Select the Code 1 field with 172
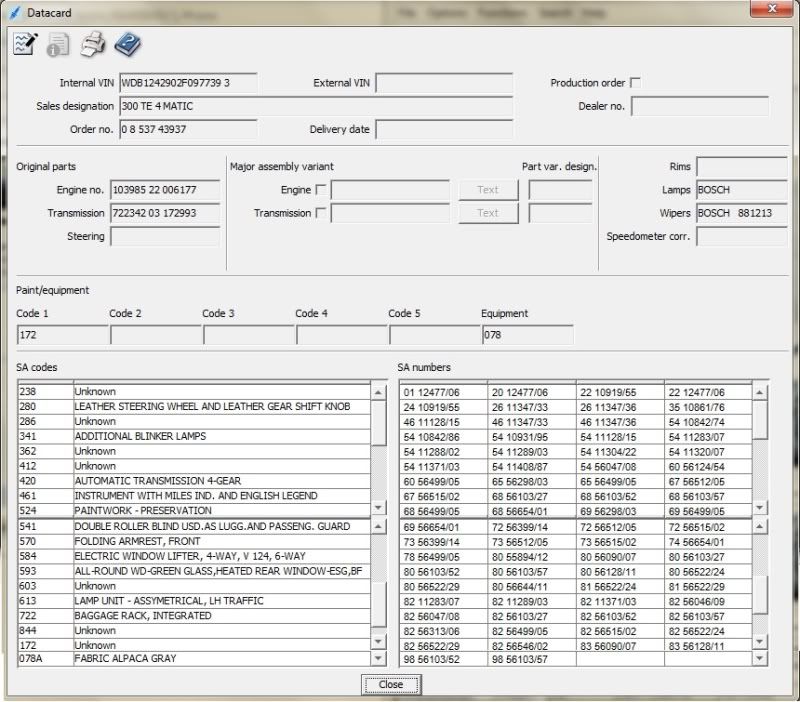This screenshot has height=702, width=800. tap(63, 335)
